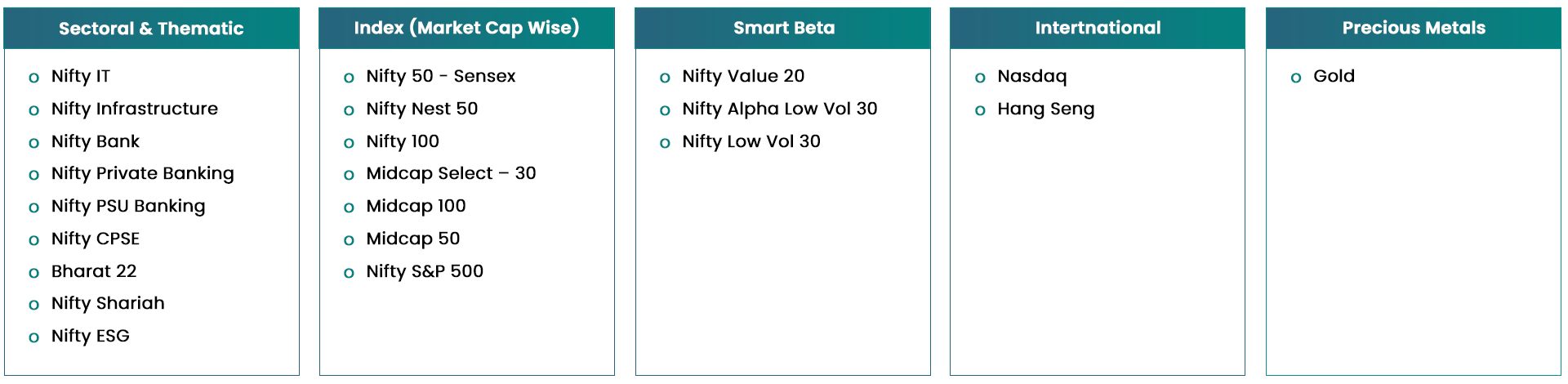The width and height of the screenshot is (1568, 384).
Task: Click the Nifty IT list item
Action: (x=80, y=76)
